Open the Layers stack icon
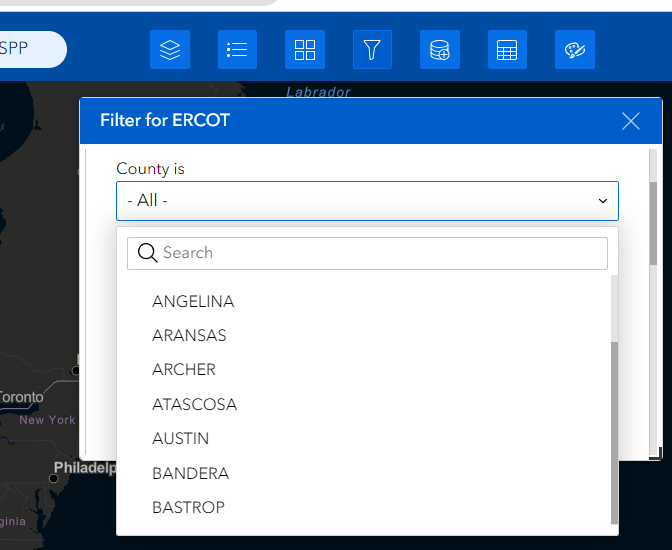Screen dimensions: 672x550 pyautogui.click(x=170, y=50)
